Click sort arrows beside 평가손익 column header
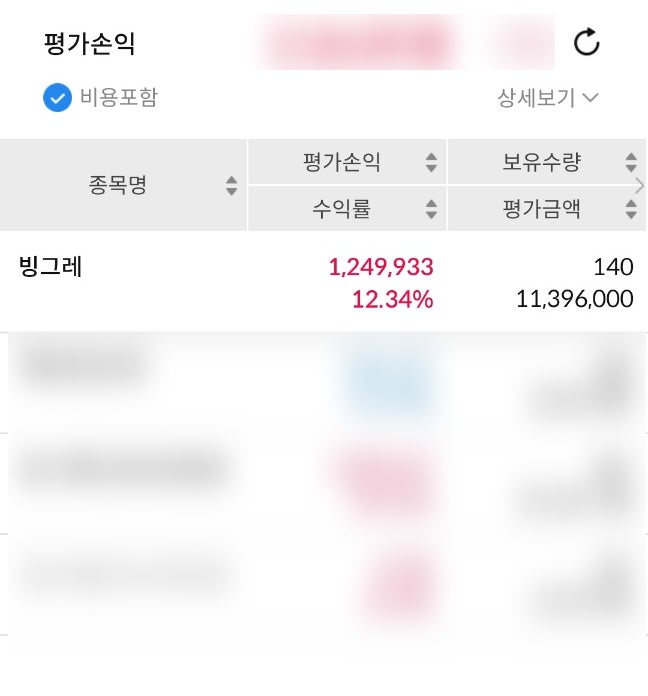 tap(431, 162)
